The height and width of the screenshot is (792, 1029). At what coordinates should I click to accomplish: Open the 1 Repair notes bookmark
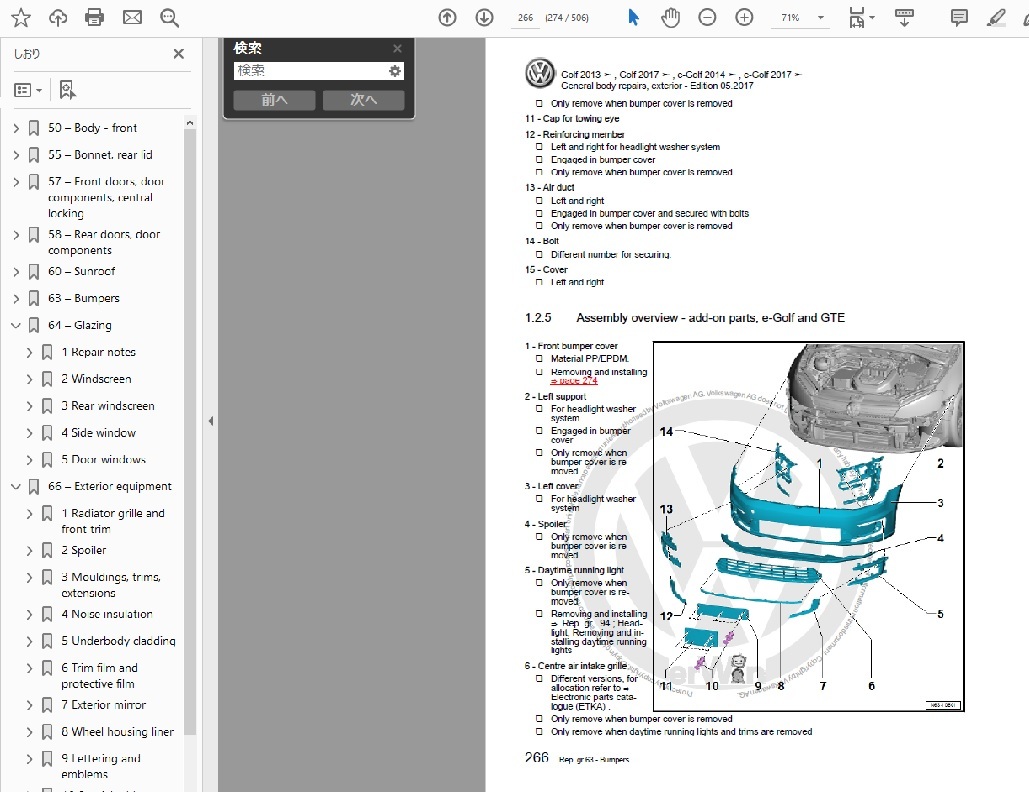click(x=98, y=352)
